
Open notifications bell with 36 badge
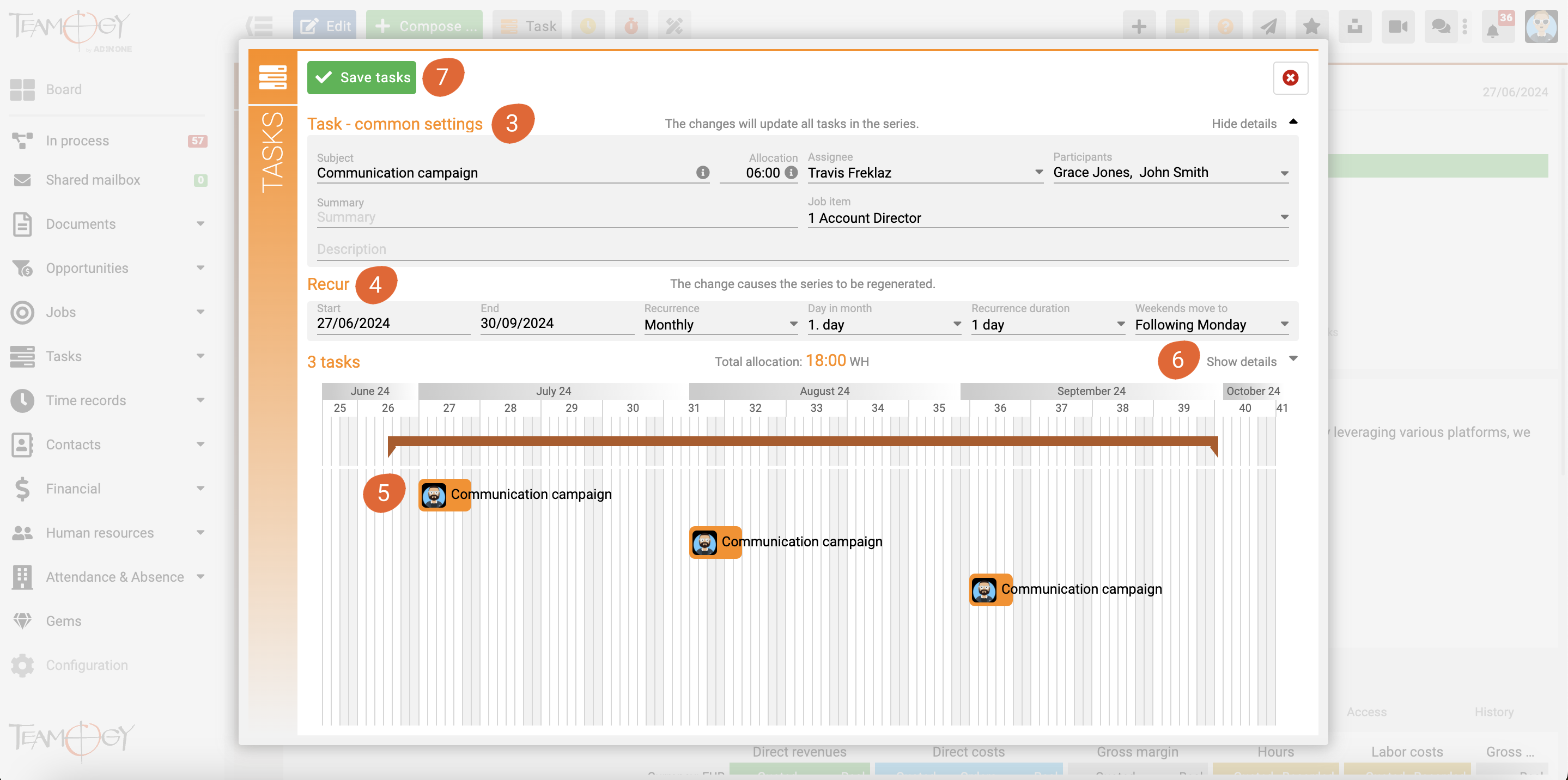point(1497,26)
